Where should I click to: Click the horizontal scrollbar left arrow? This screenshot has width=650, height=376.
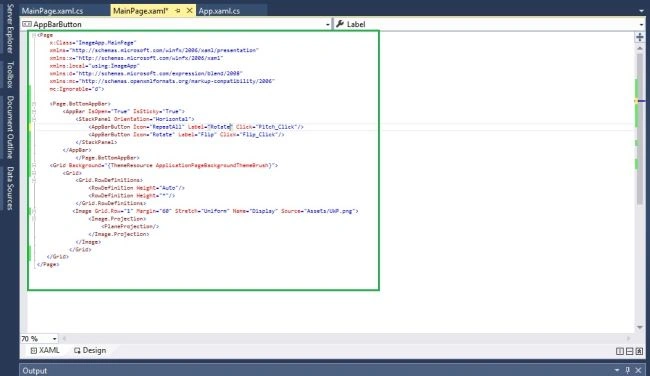pos(64,339)
